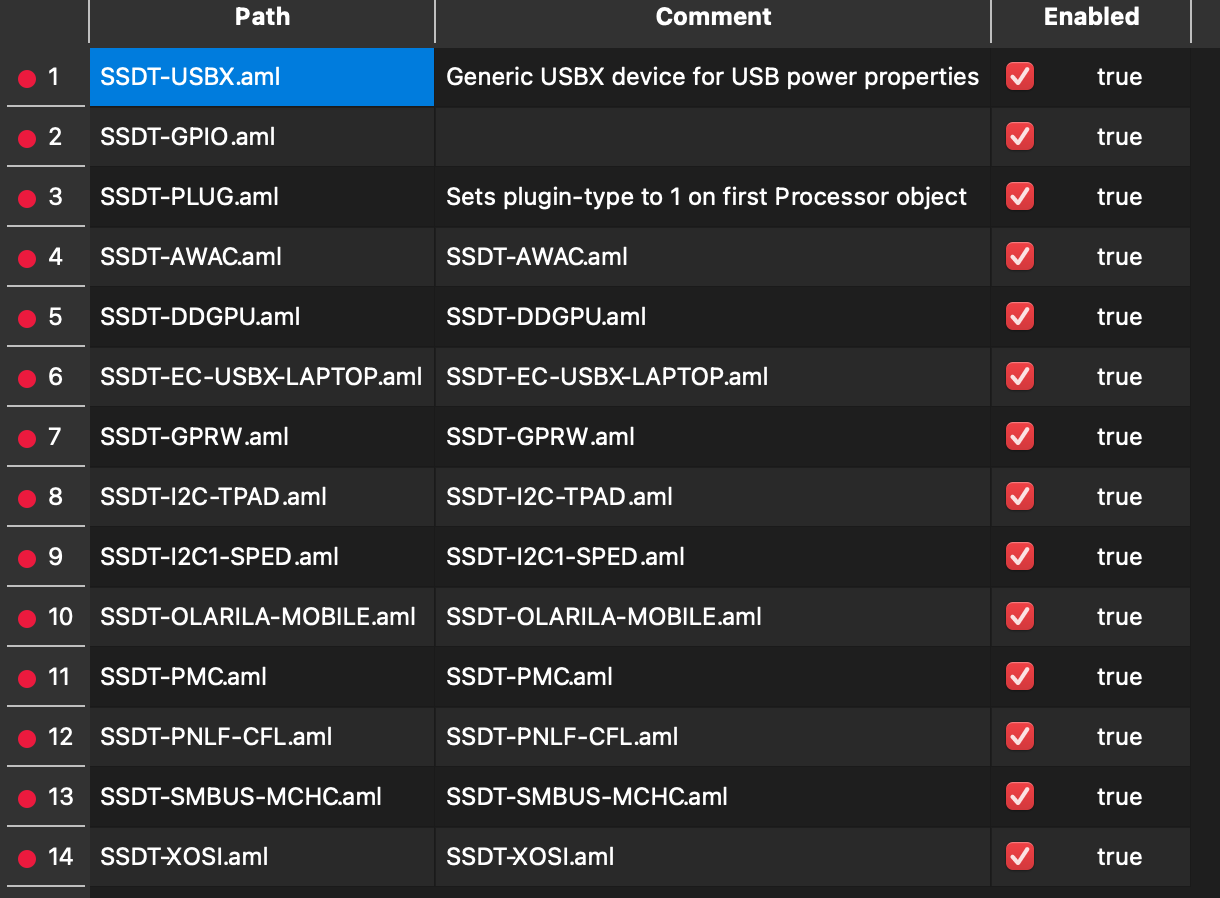Select the red marker on row 9
The height and width of the screenshot is (898, 1220).
(x=27, y=558)
